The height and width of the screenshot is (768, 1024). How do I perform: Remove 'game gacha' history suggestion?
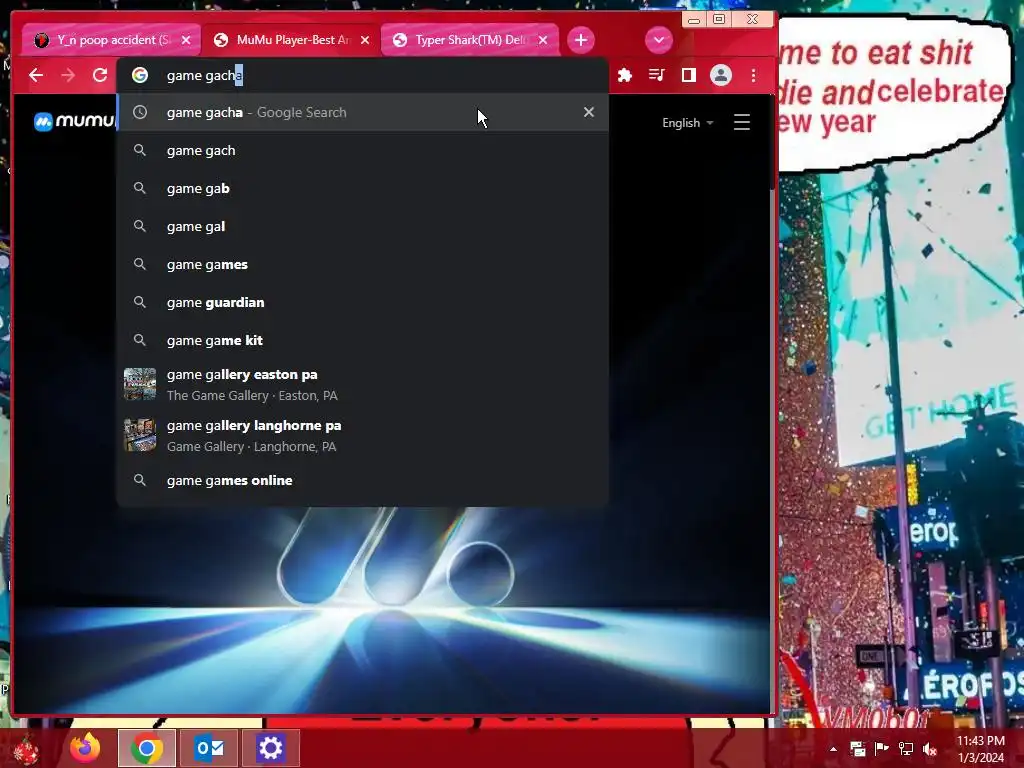pyautogui.click(x=588, y=112)
